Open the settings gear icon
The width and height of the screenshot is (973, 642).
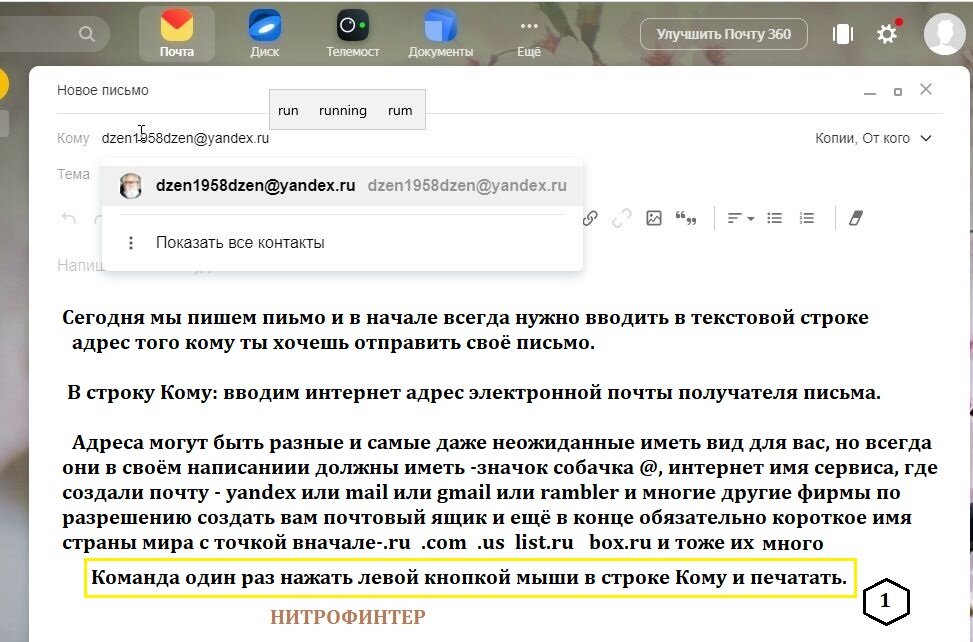(x=887, y=33)
